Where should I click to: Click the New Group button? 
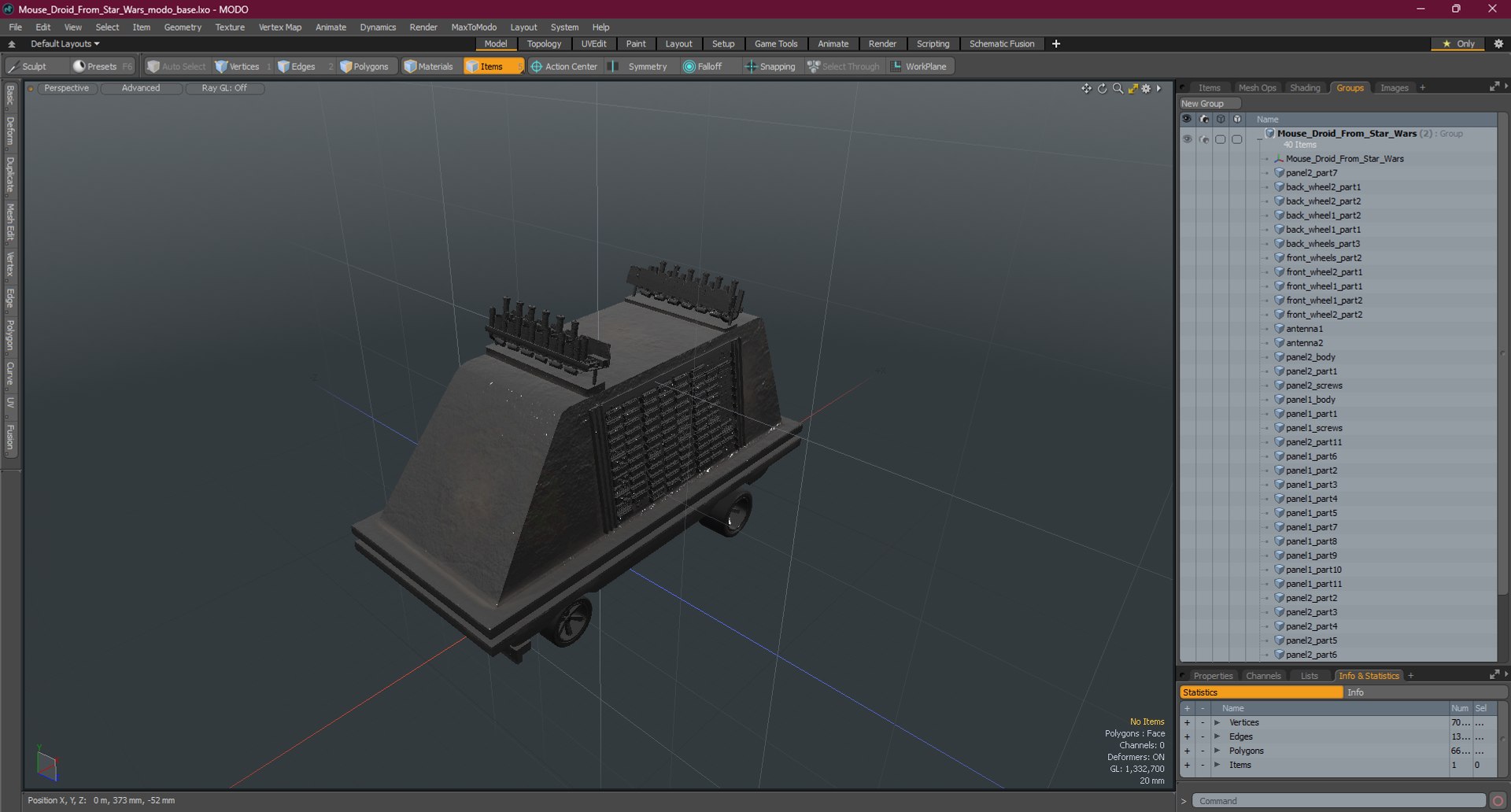coord(1210,104)
